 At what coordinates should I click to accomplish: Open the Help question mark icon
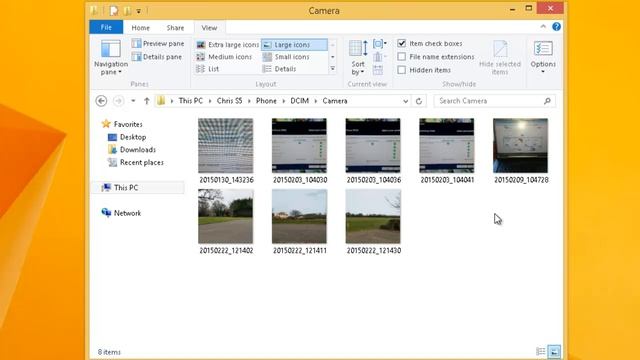point(556,27)
